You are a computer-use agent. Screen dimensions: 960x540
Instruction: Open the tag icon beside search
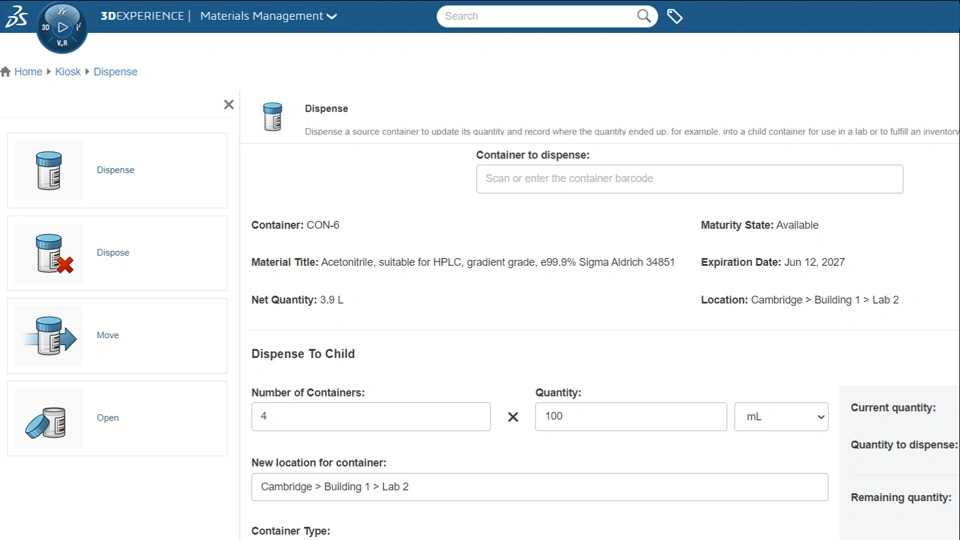674,17
